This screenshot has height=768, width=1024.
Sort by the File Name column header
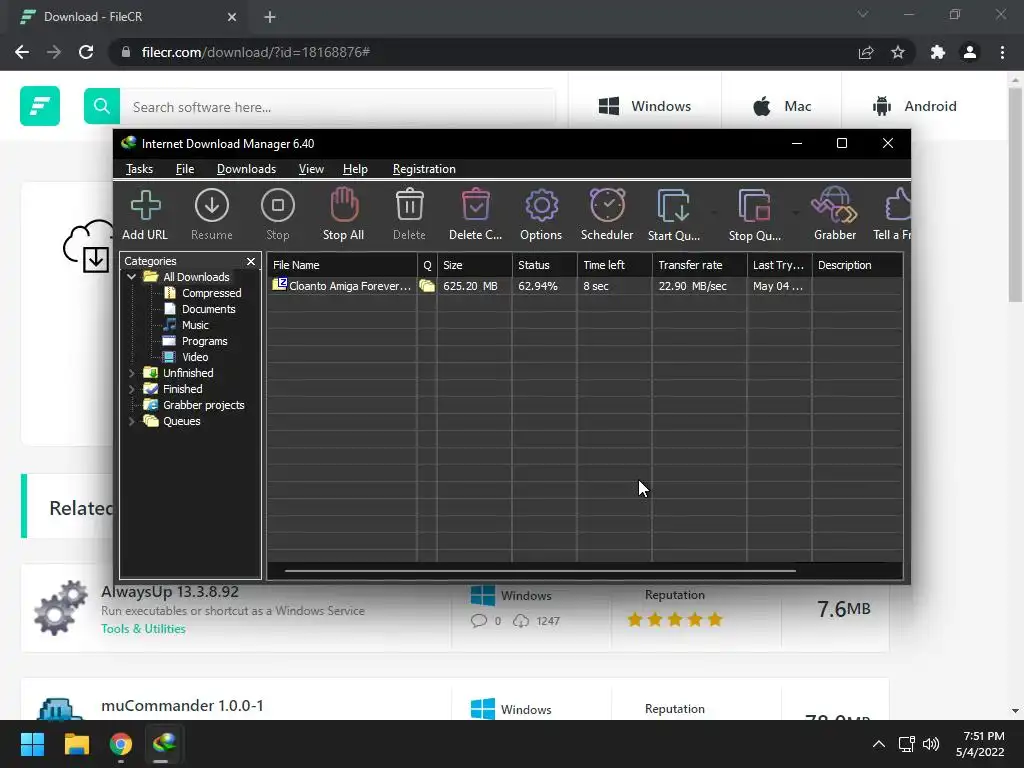342,265
